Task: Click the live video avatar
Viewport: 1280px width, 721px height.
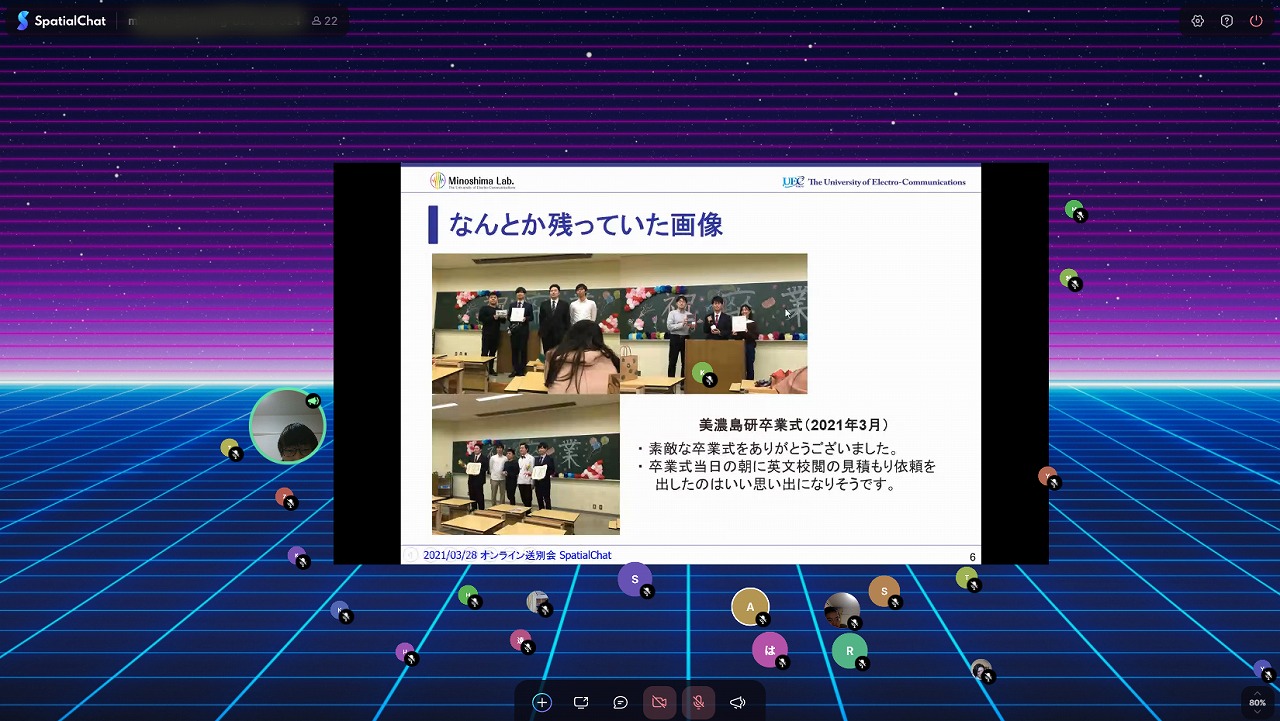Action: (287, 427)
